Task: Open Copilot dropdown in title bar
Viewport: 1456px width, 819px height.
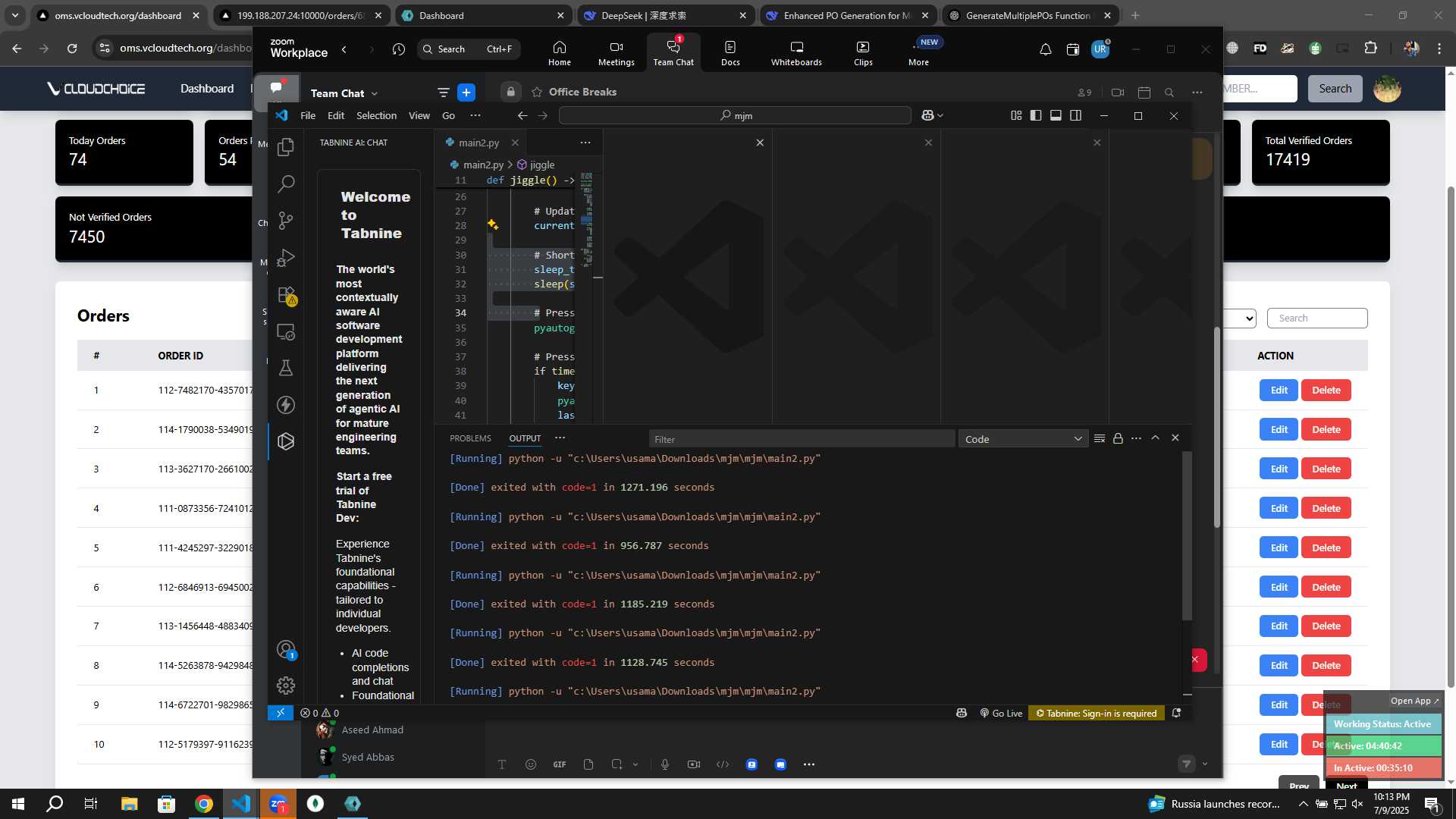Action: click(x=932, y=115)
